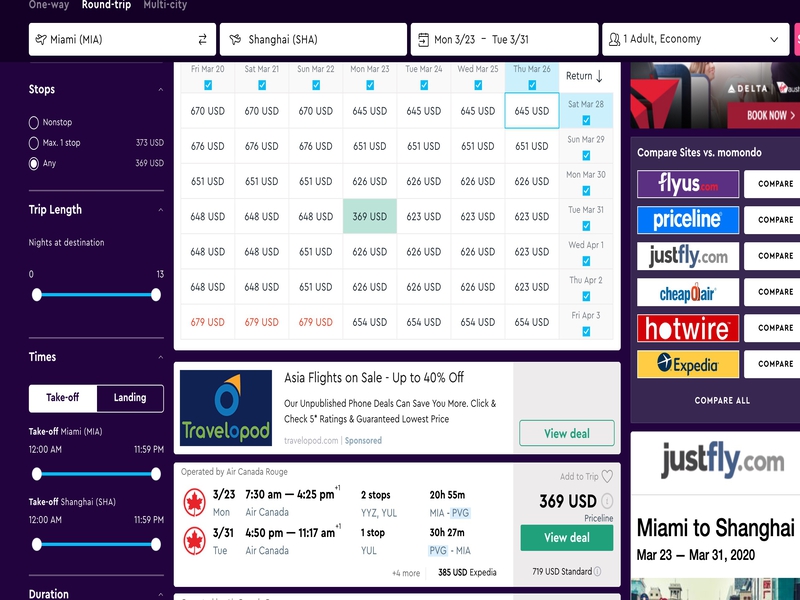Click the Shanghai (SHA) destination input field
800x600 pixels.
click(x=313, y=39)
